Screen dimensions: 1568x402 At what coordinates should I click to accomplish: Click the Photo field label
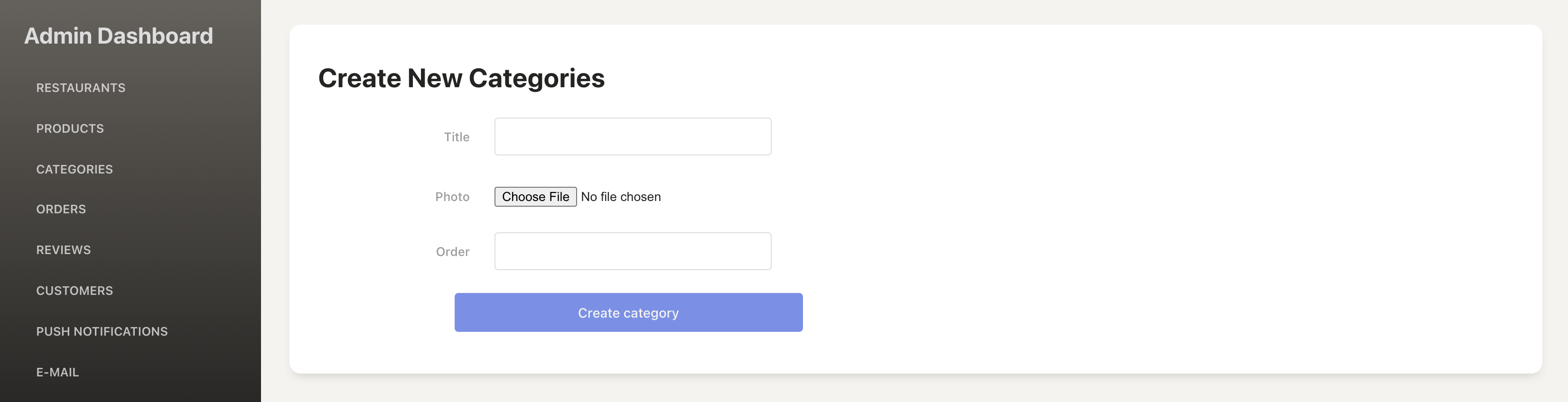click(452, 197)
